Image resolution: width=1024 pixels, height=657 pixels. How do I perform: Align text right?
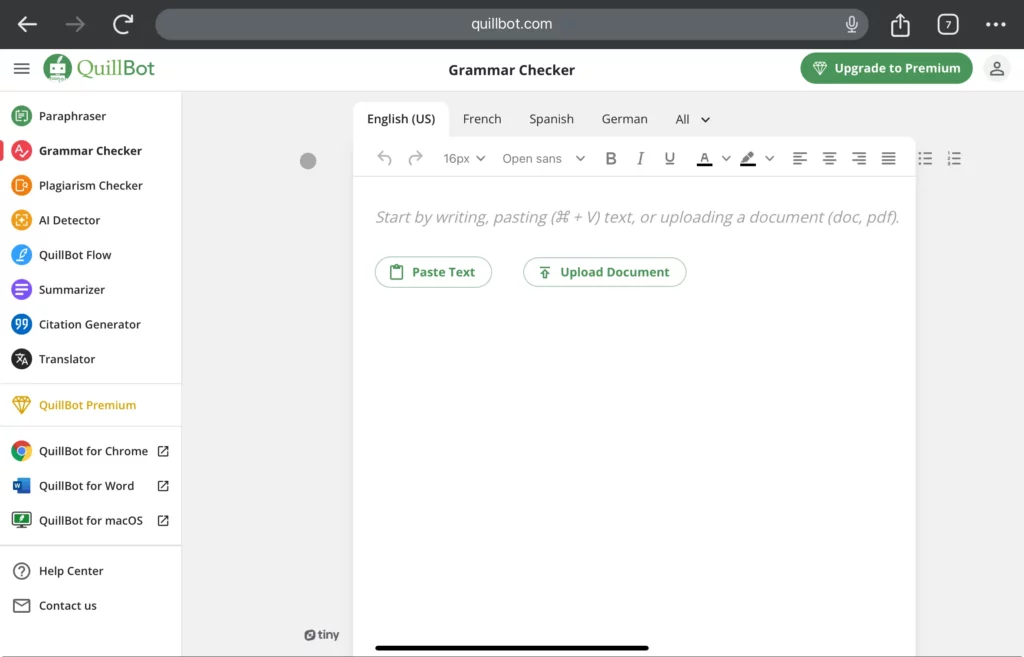coord(859,158)
